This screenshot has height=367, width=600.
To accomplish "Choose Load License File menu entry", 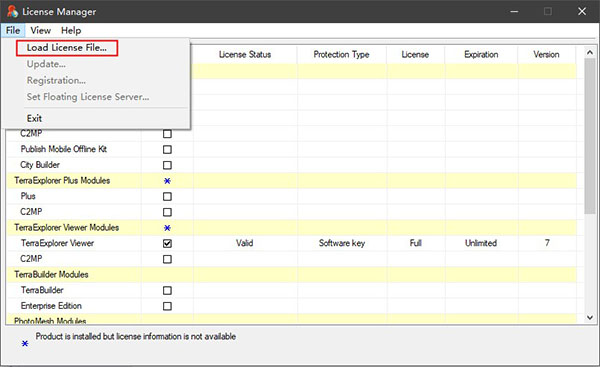I will [67, 48].
